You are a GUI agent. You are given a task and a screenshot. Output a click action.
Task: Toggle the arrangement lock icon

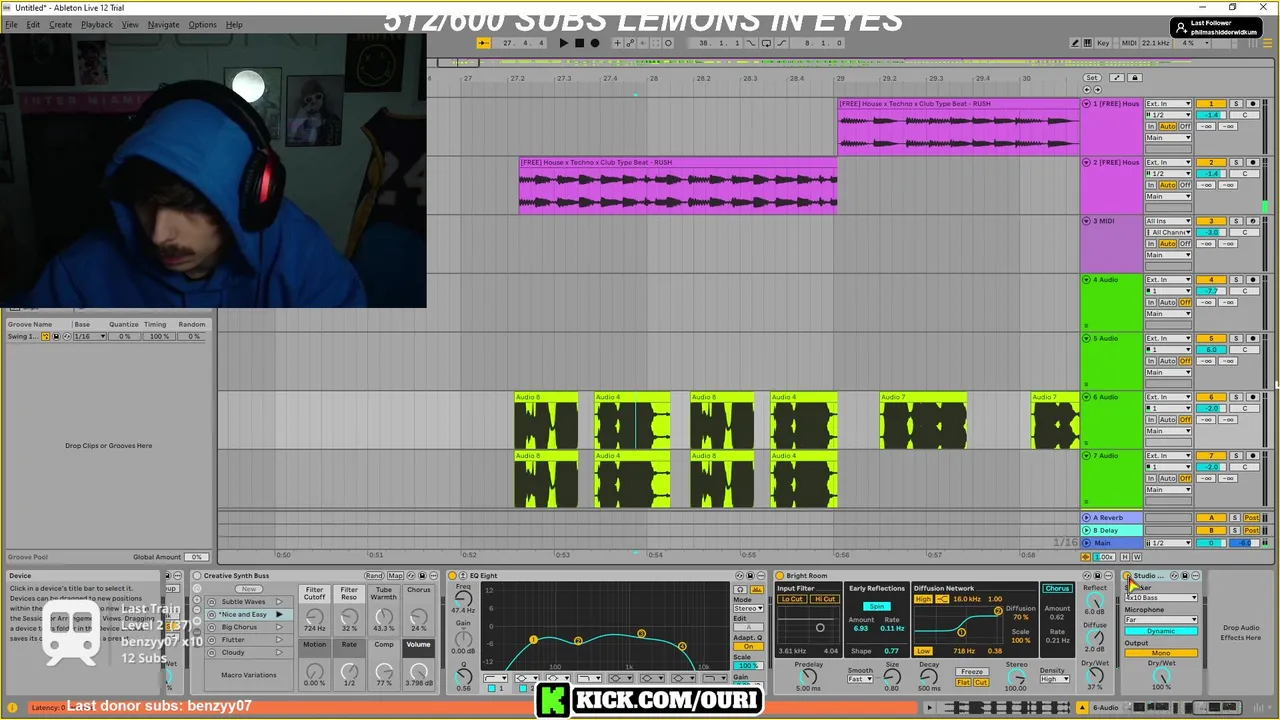tap(1134, 77)
